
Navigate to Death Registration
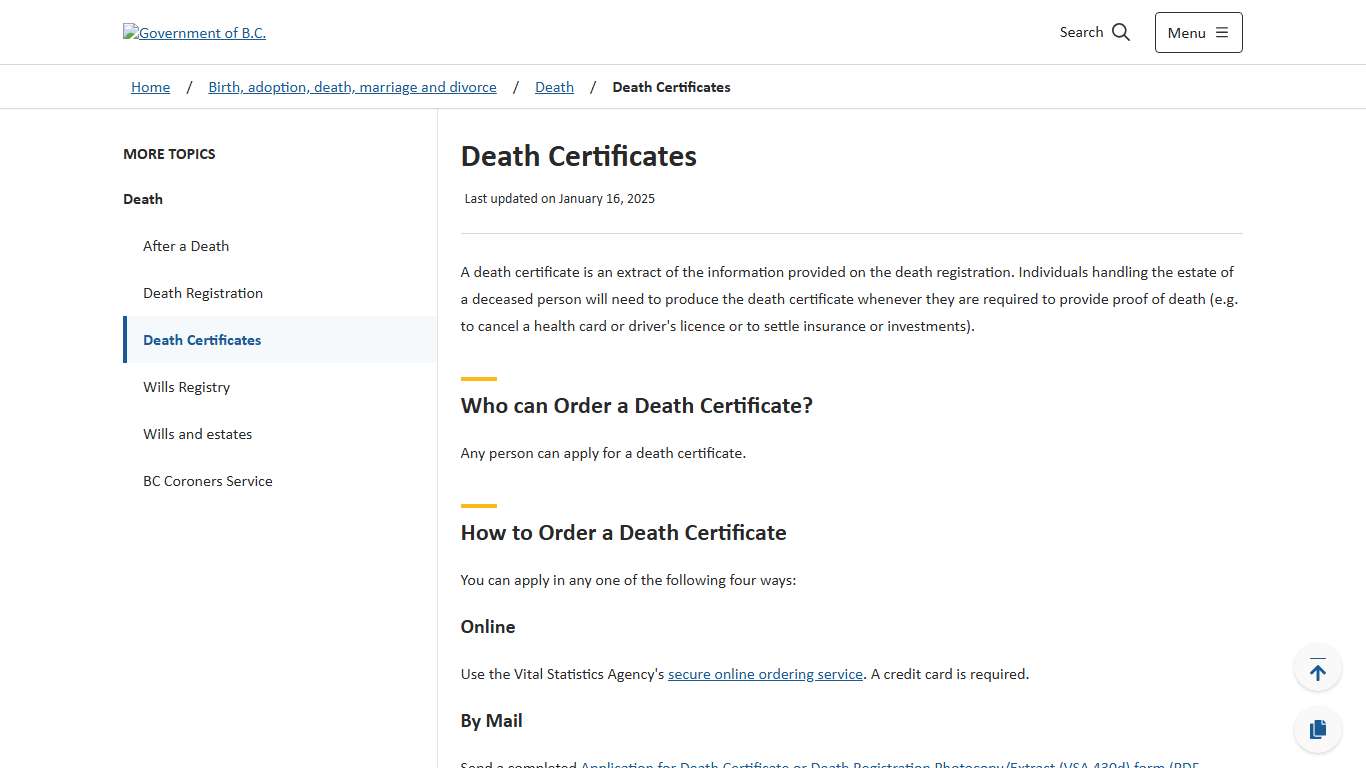(x=203, y=293)
